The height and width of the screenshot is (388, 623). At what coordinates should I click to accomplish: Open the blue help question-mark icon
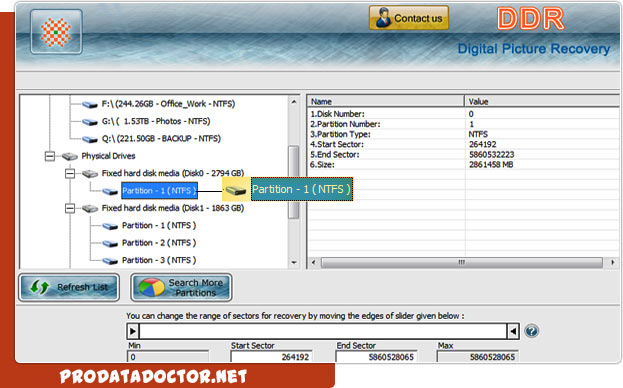click(x=531, y=331)
